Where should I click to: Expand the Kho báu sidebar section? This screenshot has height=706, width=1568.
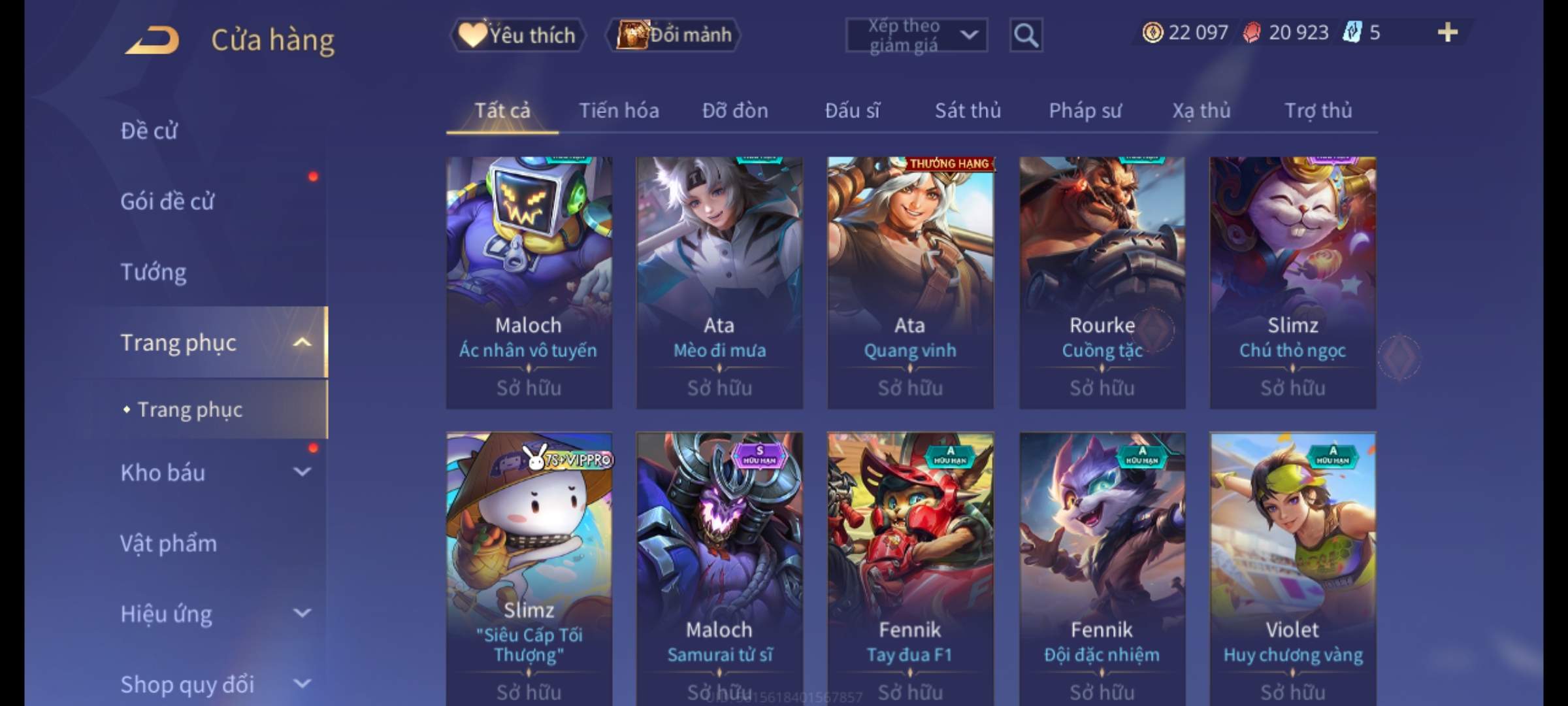[302, 472]
